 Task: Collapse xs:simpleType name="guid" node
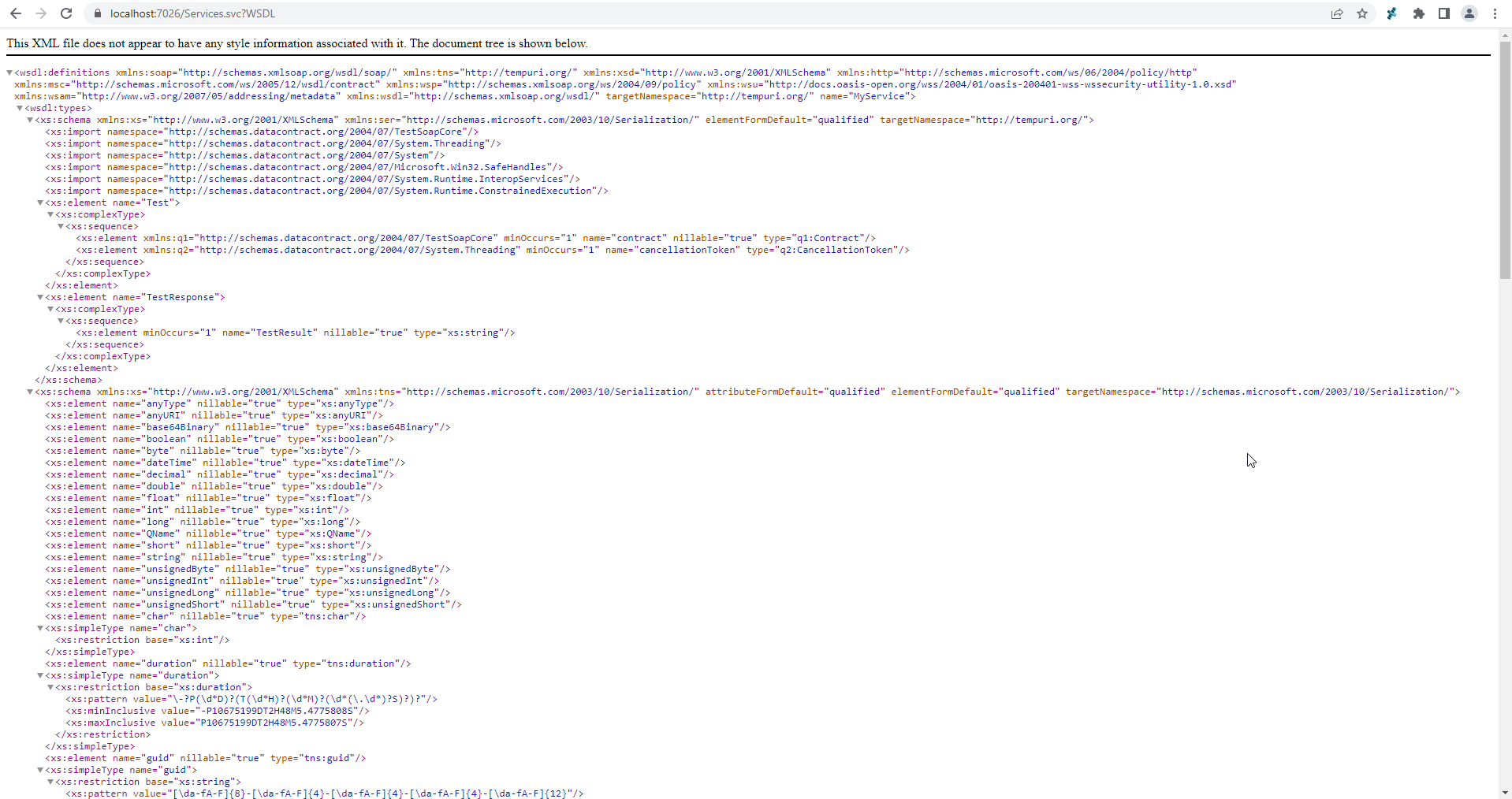coord(40,770)
